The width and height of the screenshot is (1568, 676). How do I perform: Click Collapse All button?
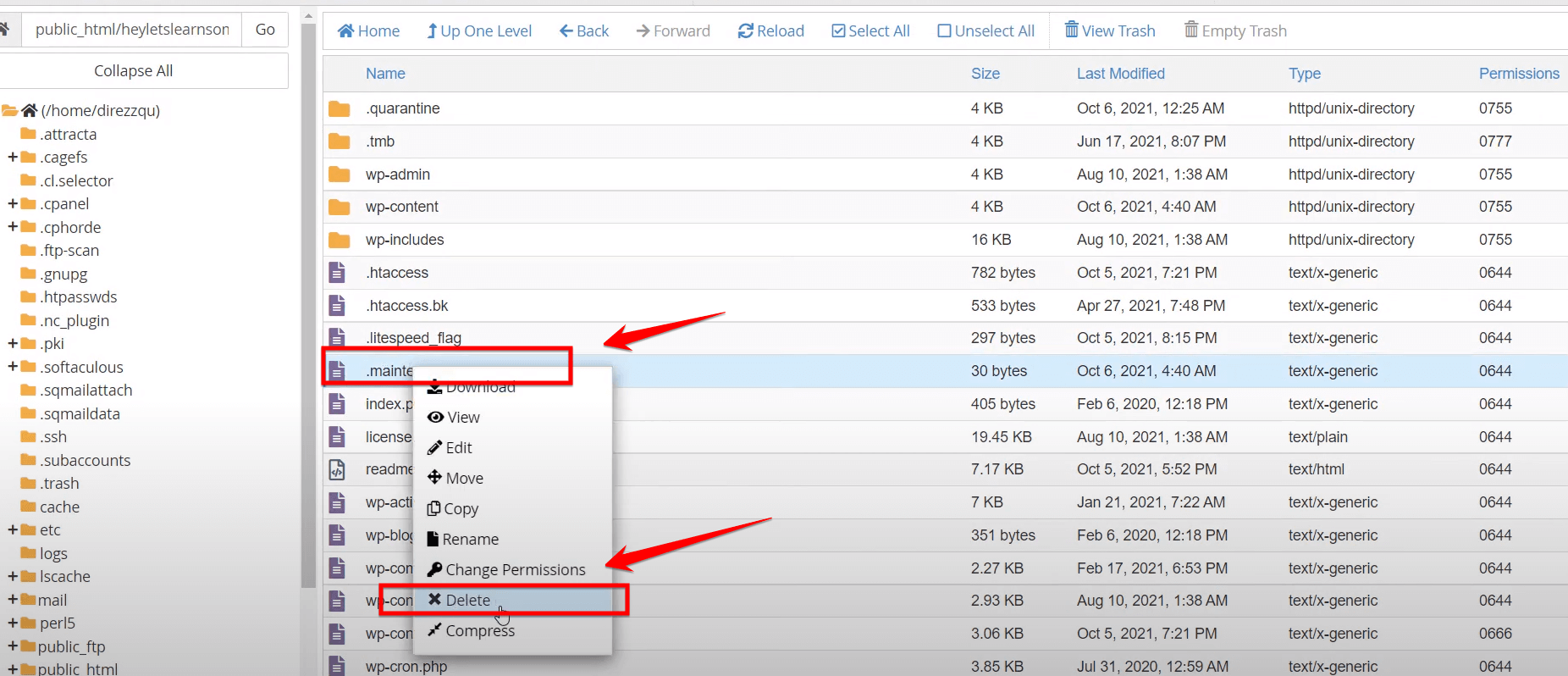[134, 71]
